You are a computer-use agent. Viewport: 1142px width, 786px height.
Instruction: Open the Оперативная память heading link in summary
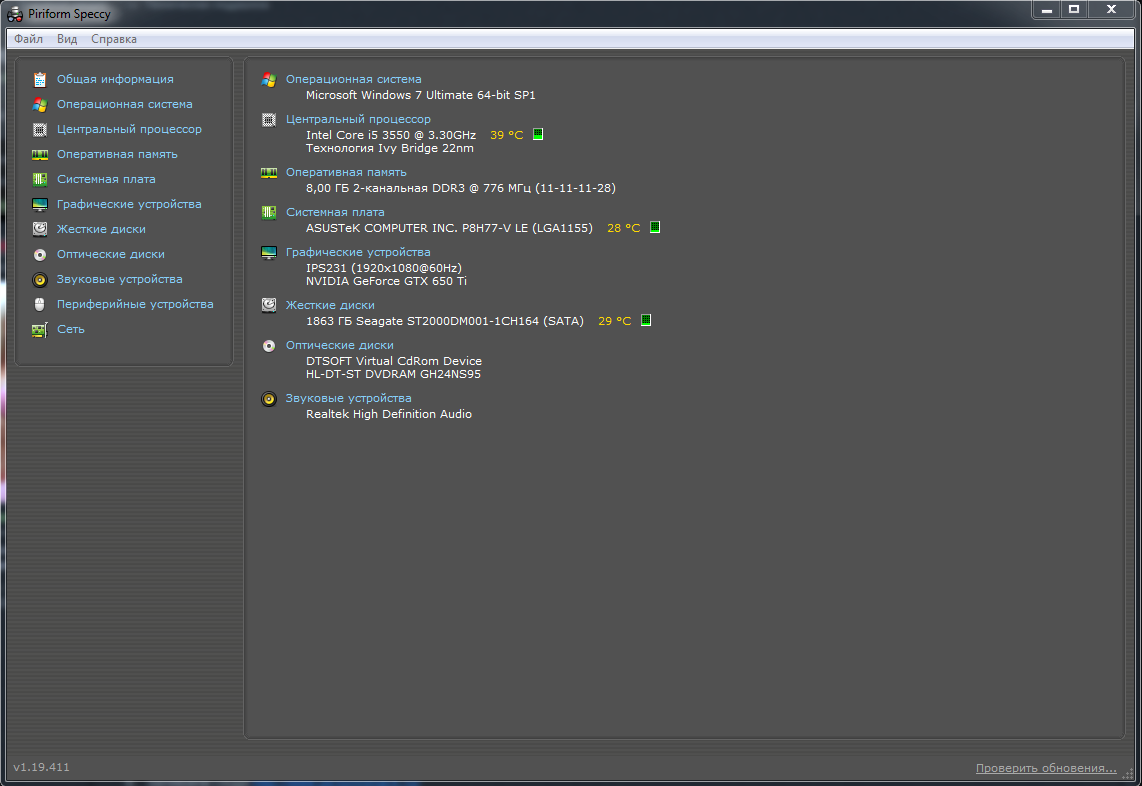346,172
